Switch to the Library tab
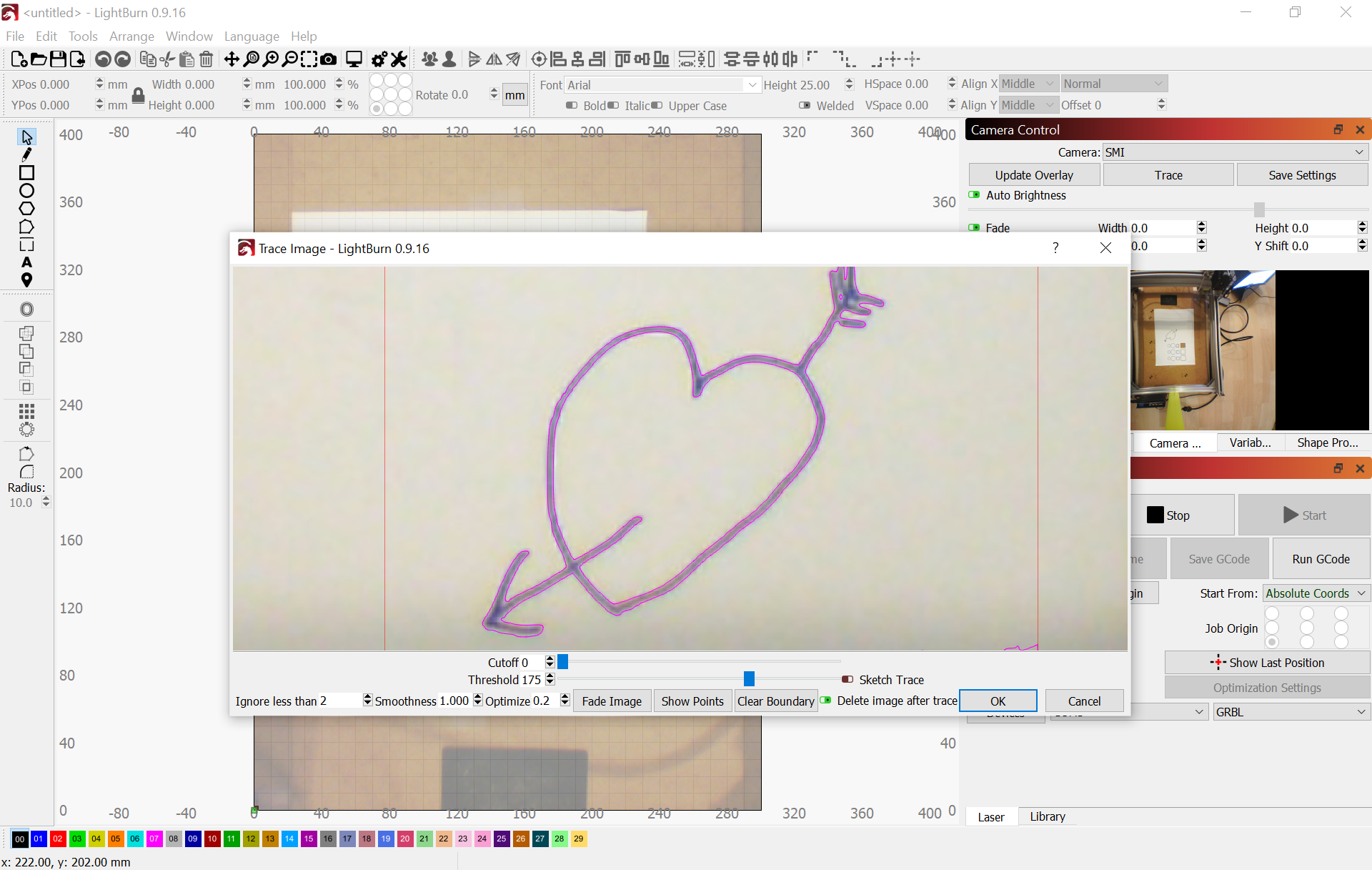Viewport: 1372px width, 870px height. click(1046, 816)
